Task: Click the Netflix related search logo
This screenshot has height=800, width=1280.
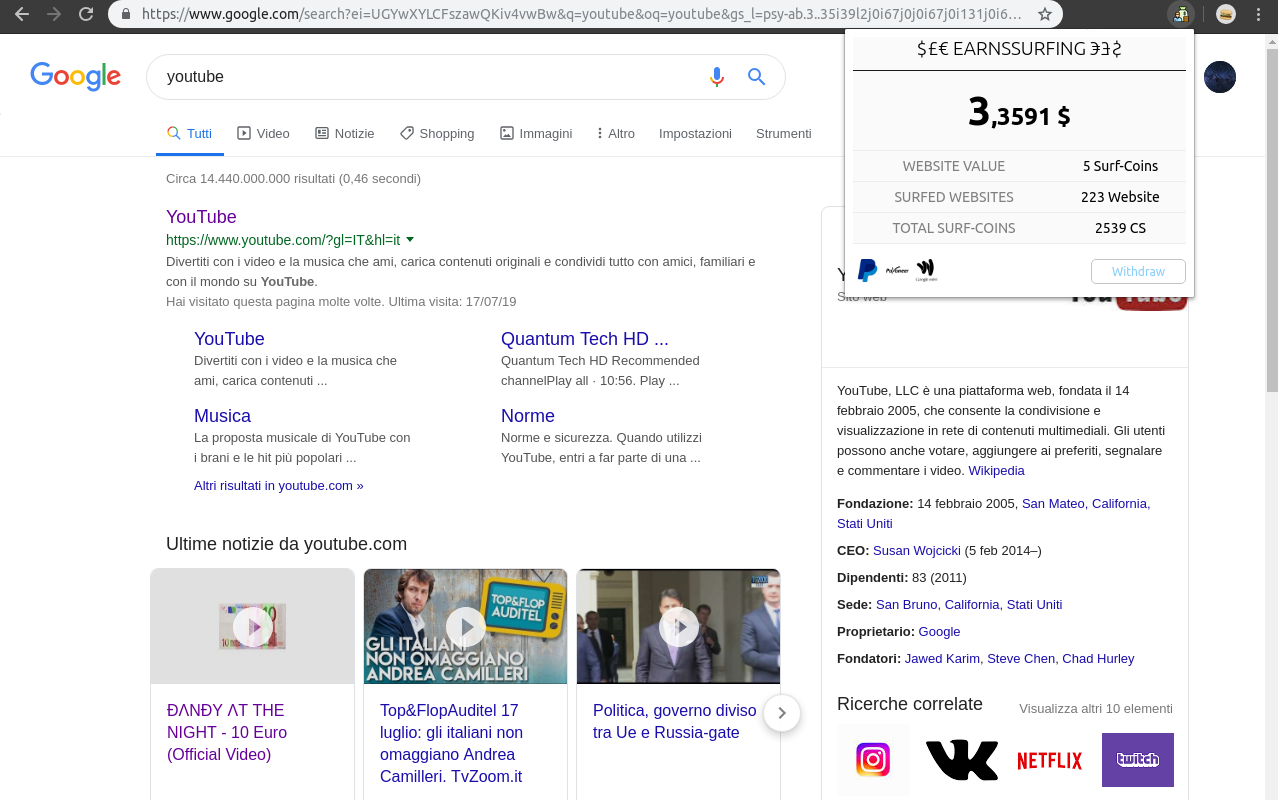Action: (x=1050, y=761)
